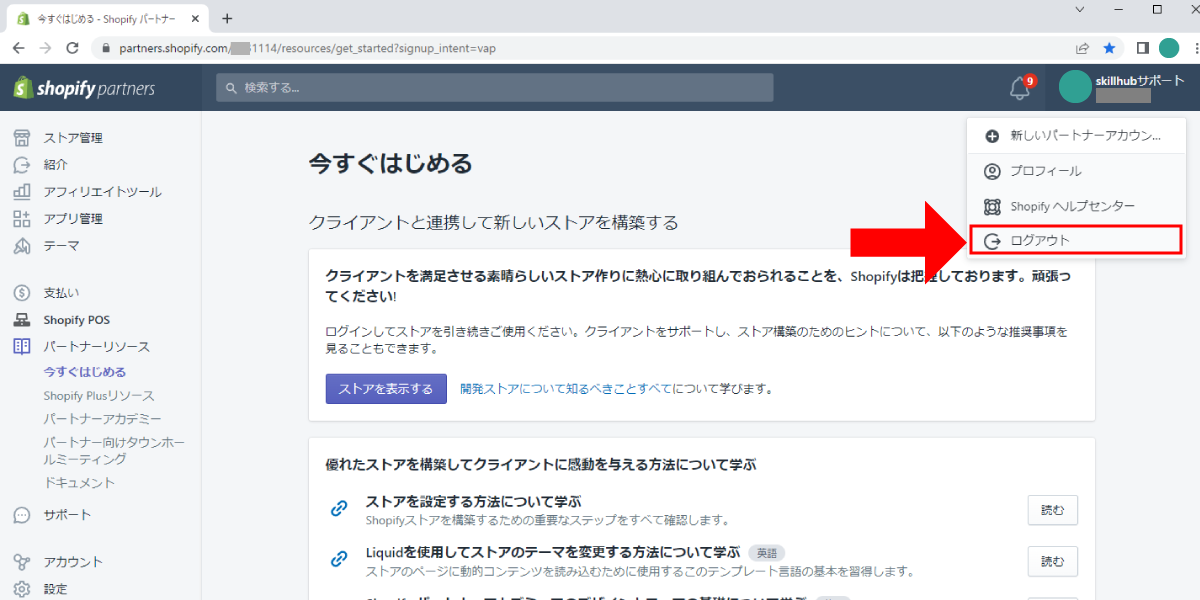1200x600 pixels.
Task: Click heading Liquidを使用してストアのテーマを変更する方法
Action: tap(552, 552)
